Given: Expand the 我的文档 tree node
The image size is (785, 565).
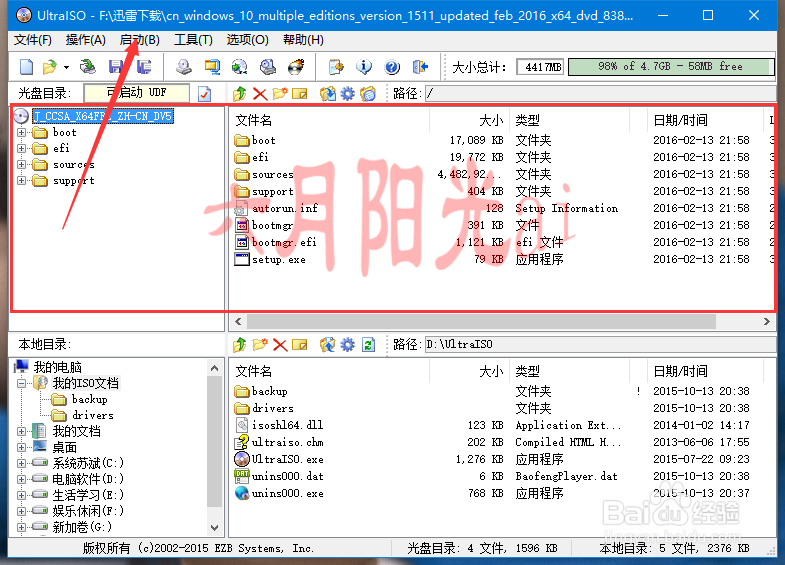Looking at the screenshot, I should pos(22,431).
